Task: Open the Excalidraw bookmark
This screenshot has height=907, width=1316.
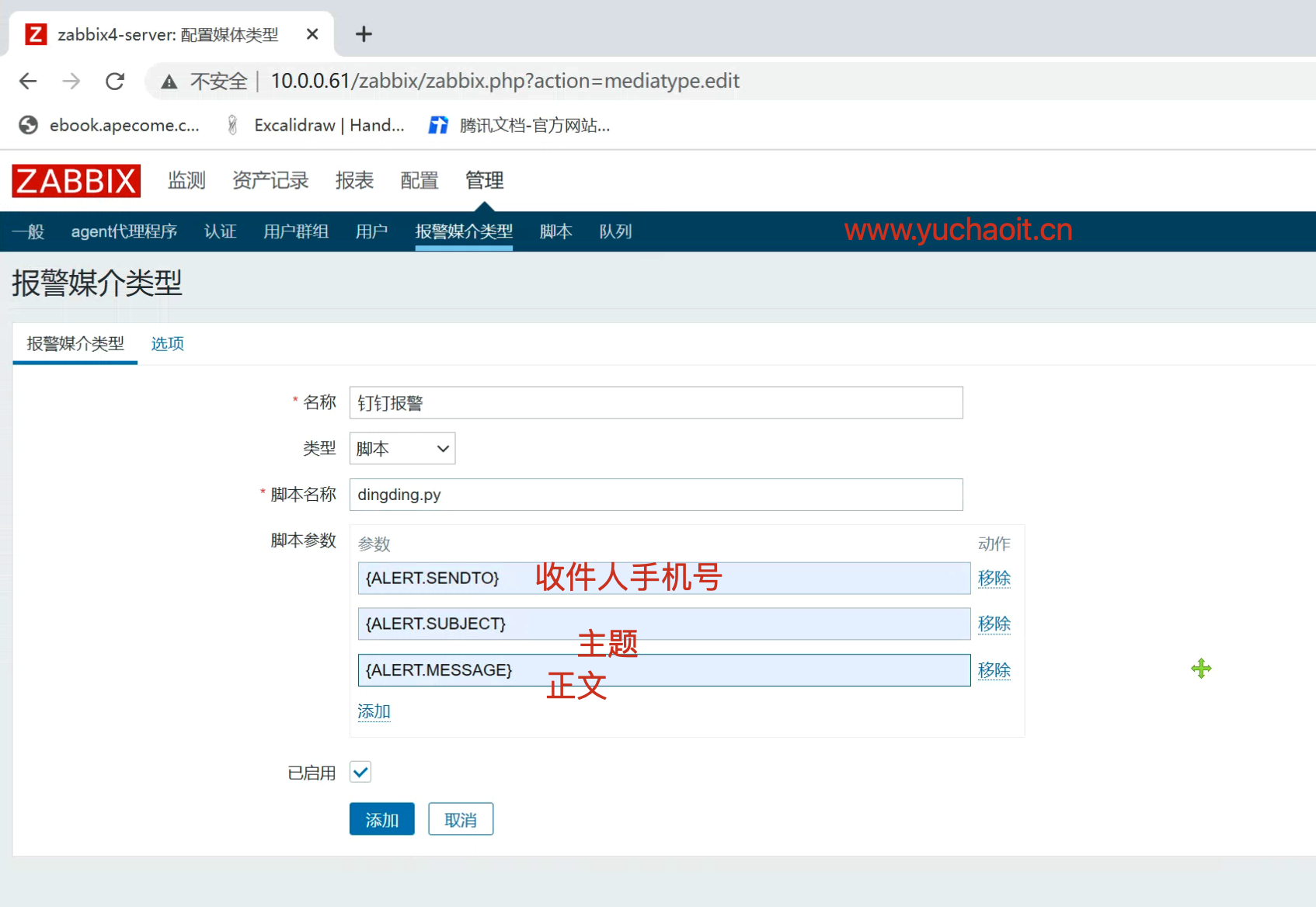Action: point(315,125)
